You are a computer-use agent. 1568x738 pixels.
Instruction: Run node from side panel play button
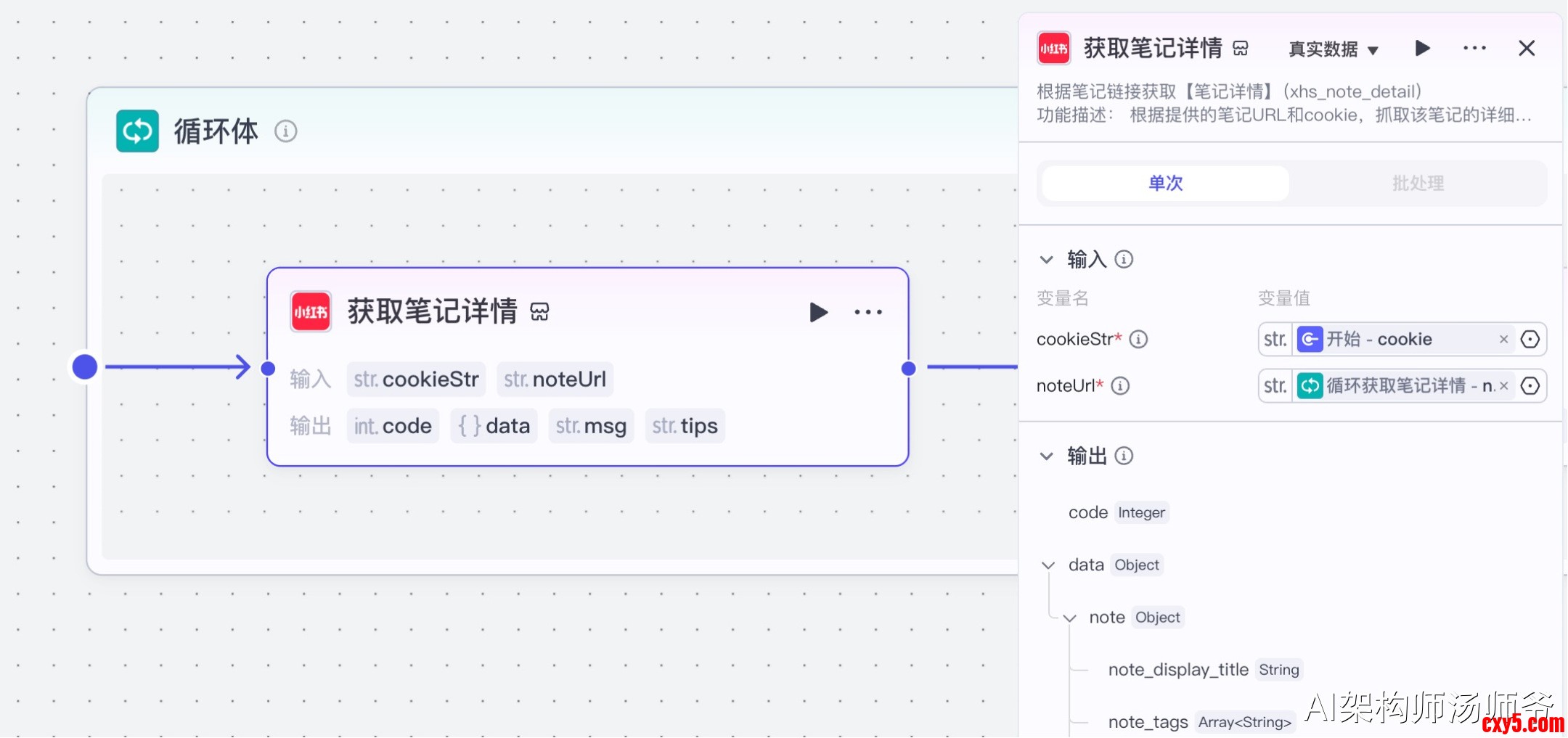[1422, 49]
